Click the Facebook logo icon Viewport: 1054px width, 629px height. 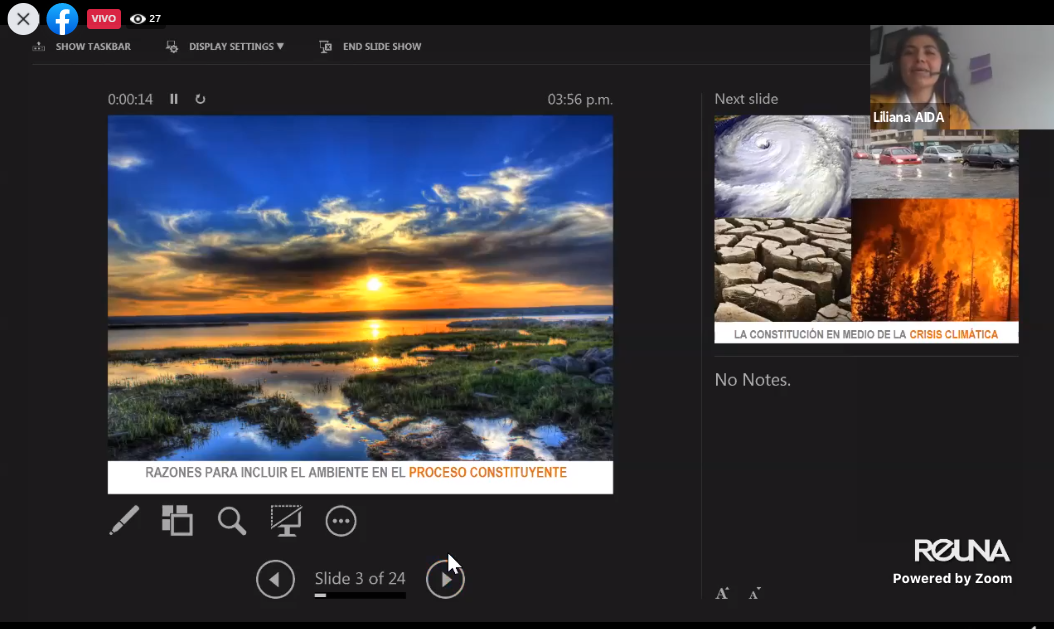tap(62, 19)
